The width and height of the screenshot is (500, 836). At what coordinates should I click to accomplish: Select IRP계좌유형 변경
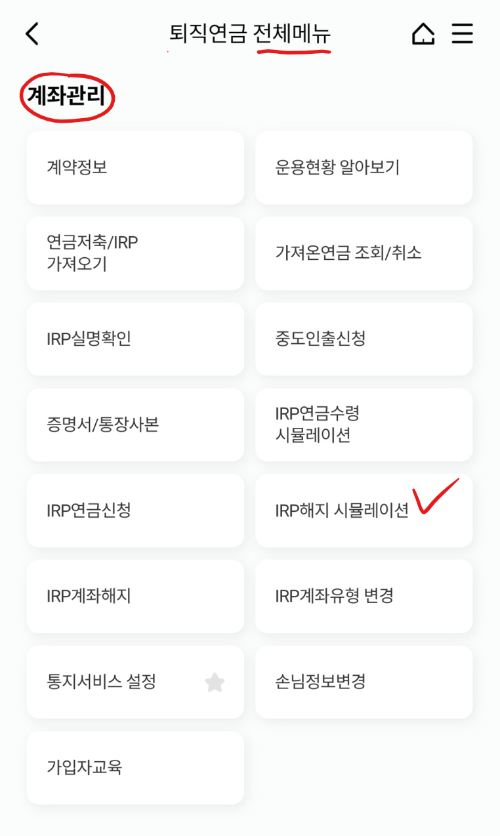click(364, 597)
